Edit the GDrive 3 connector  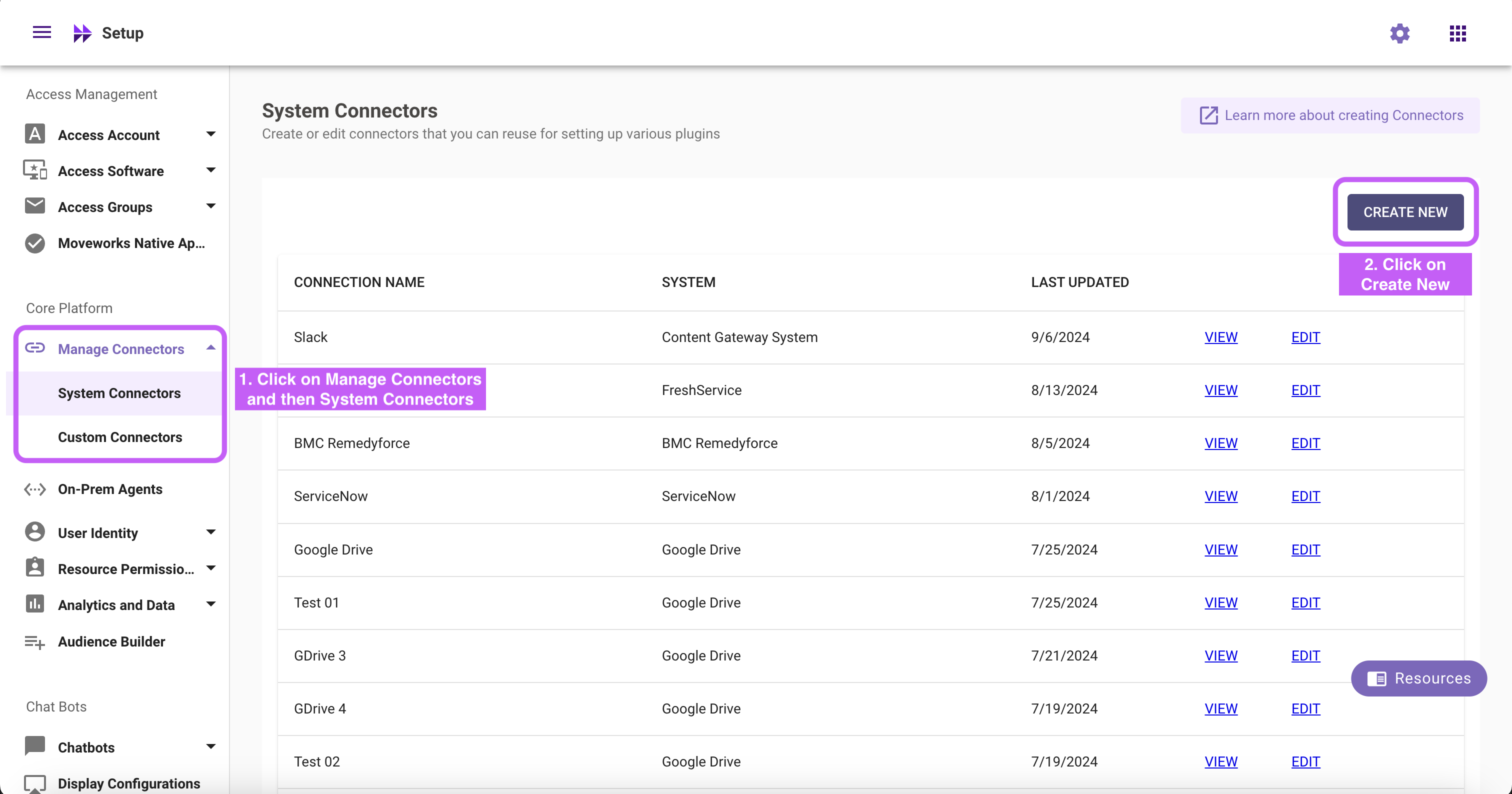1305,655
